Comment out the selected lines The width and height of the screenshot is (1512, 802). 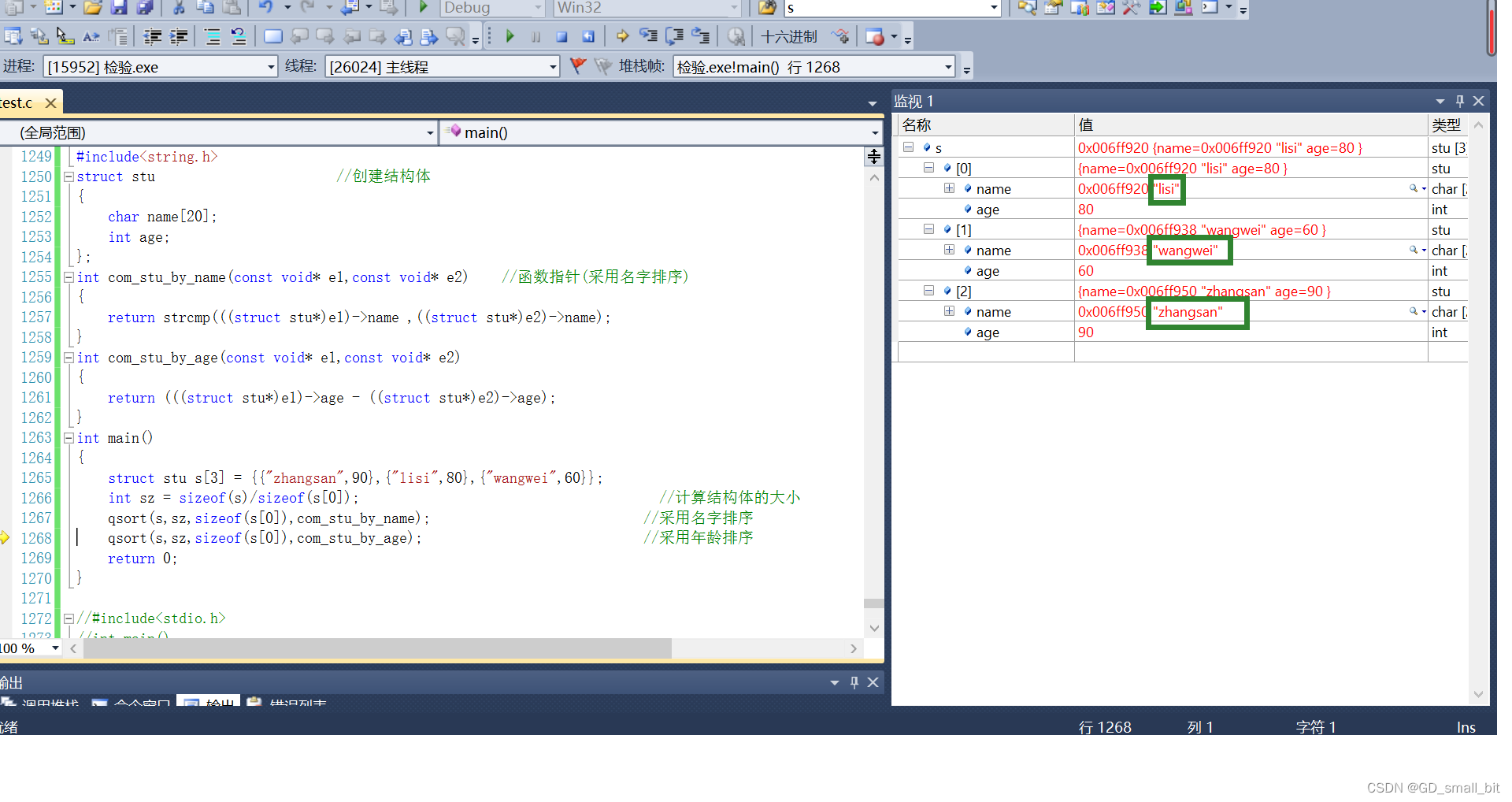click(x=213, y=36)
